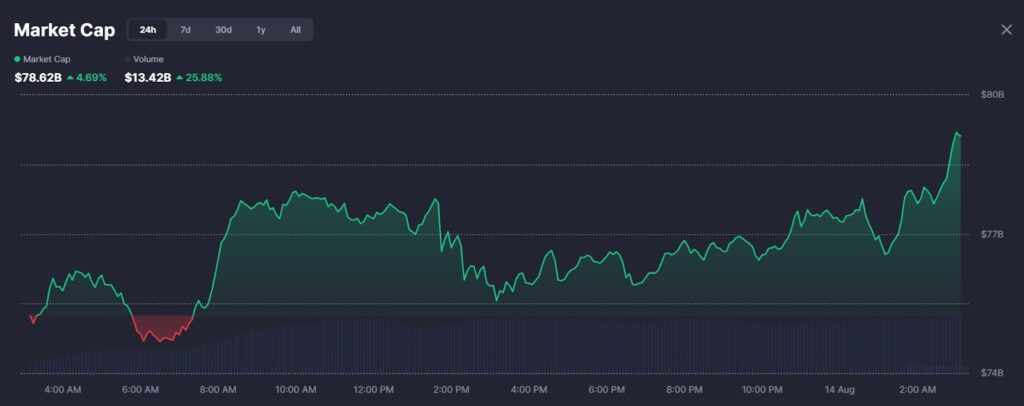Viewport: 1024px width, 406px height.
Task: Select the 24h time range tab
Action: (148, 30)
